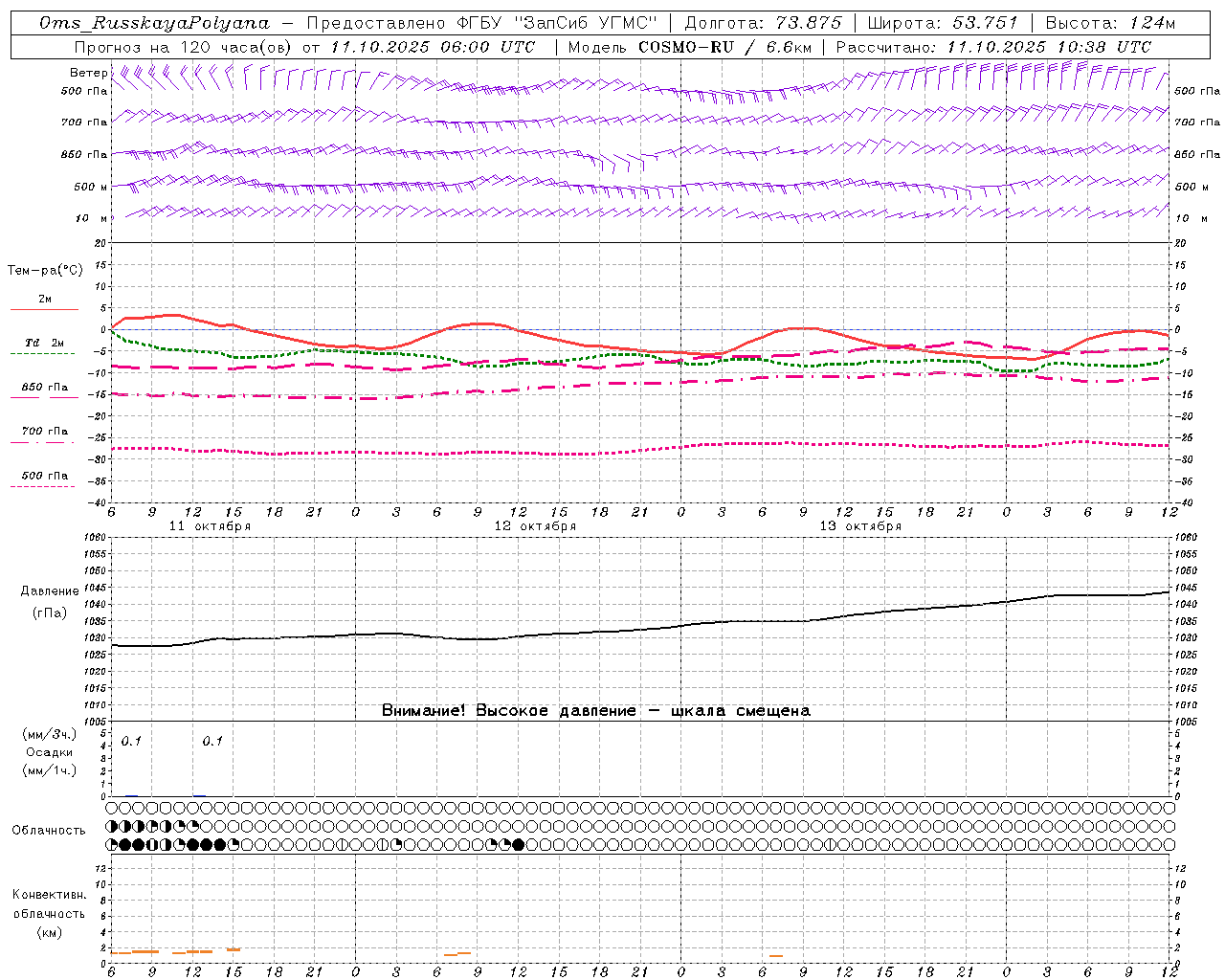Viewport: 1225px width, 980px height.
Task: Click the longitude value Долгота: 73.875
Action: tap(763, 23)
